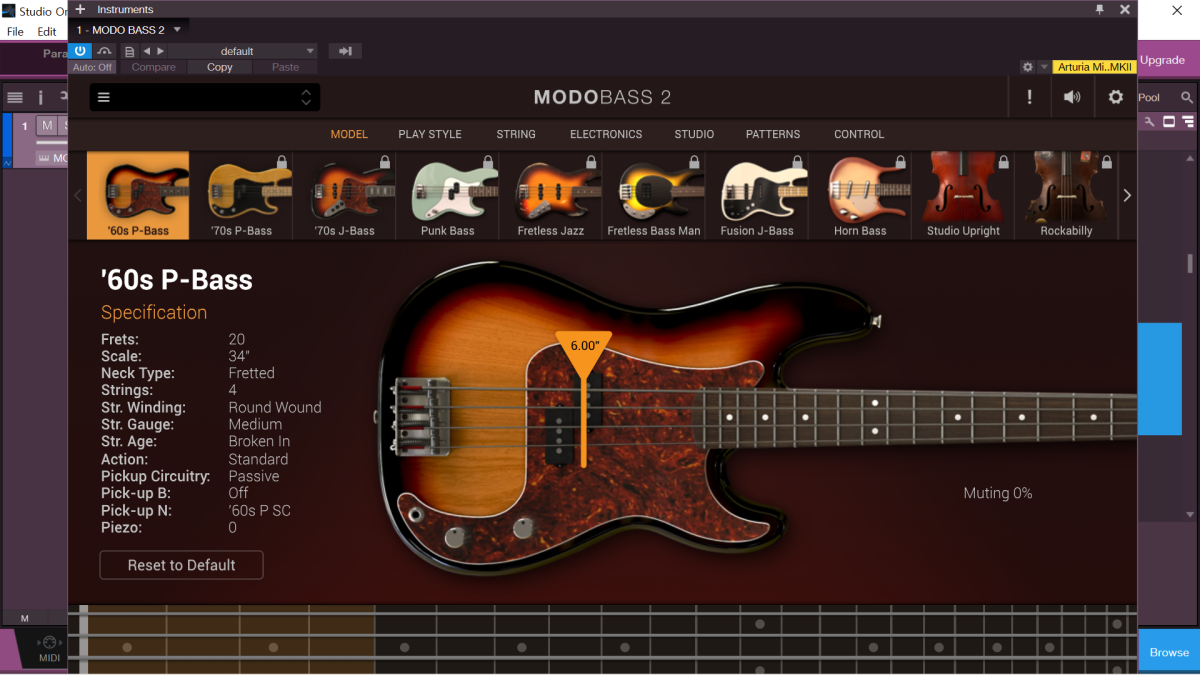
Task: Click the search magnifier in browser
Action: (x=1187, y=97)
